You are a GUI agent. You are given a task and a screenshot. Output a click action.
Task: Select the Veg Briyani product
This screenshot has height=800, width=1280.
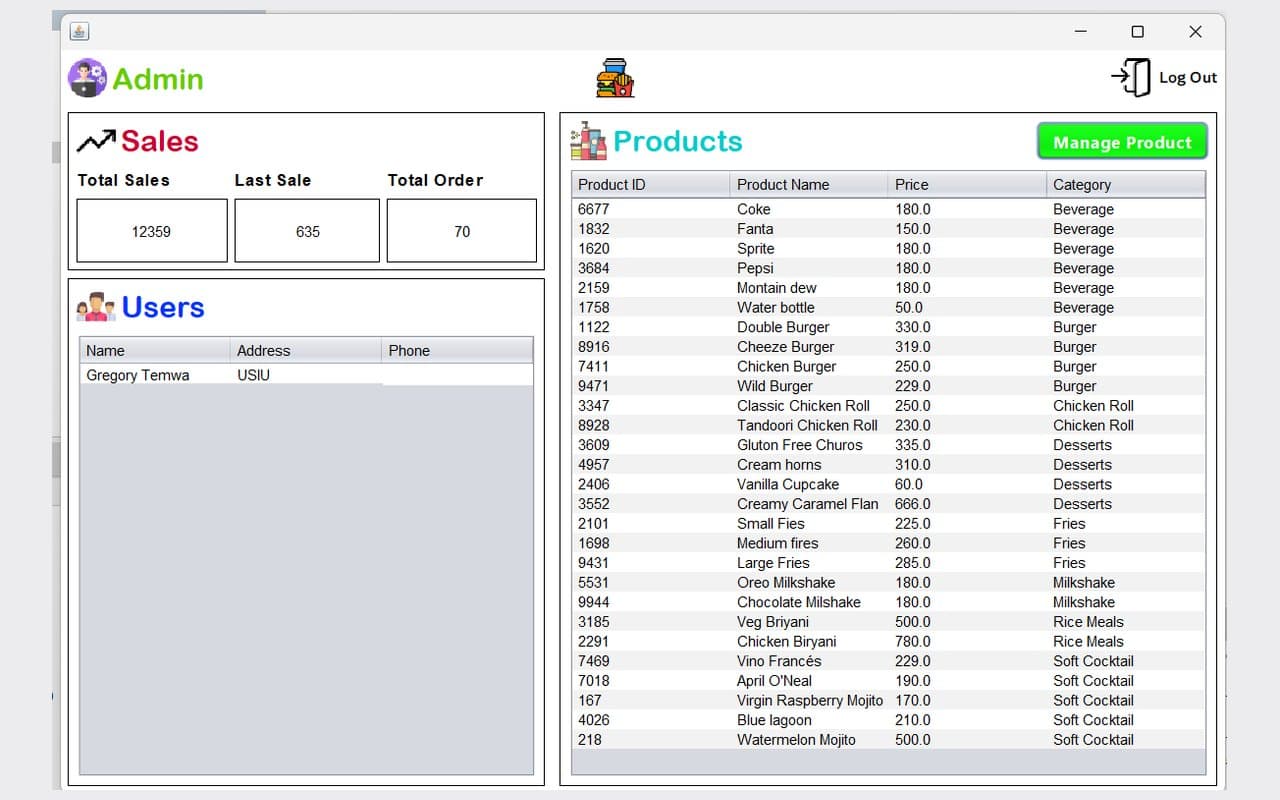[x=773, y=622]
